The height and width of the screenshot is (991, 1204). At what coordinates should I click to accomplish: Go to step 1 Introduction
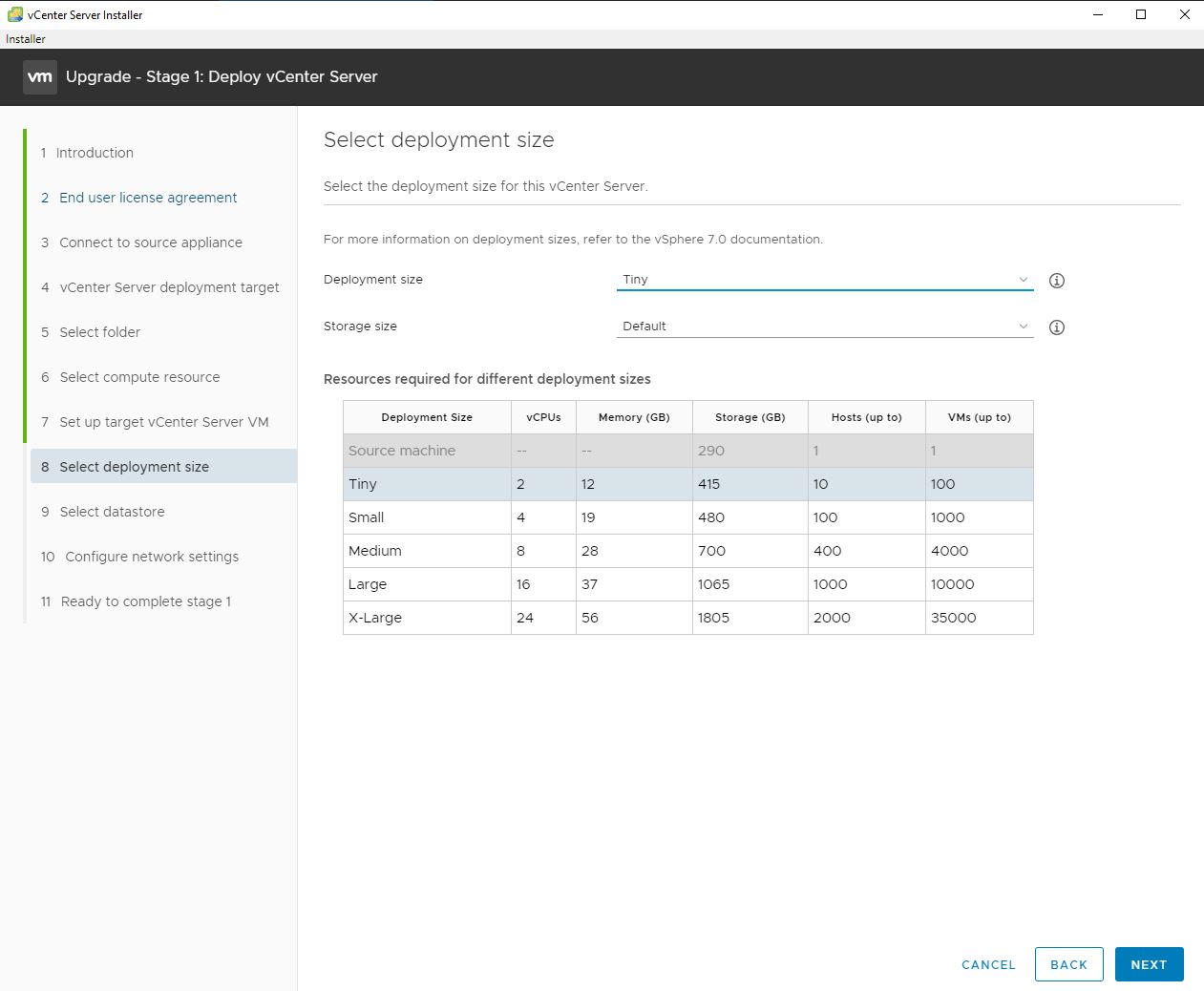coord(87,153)
